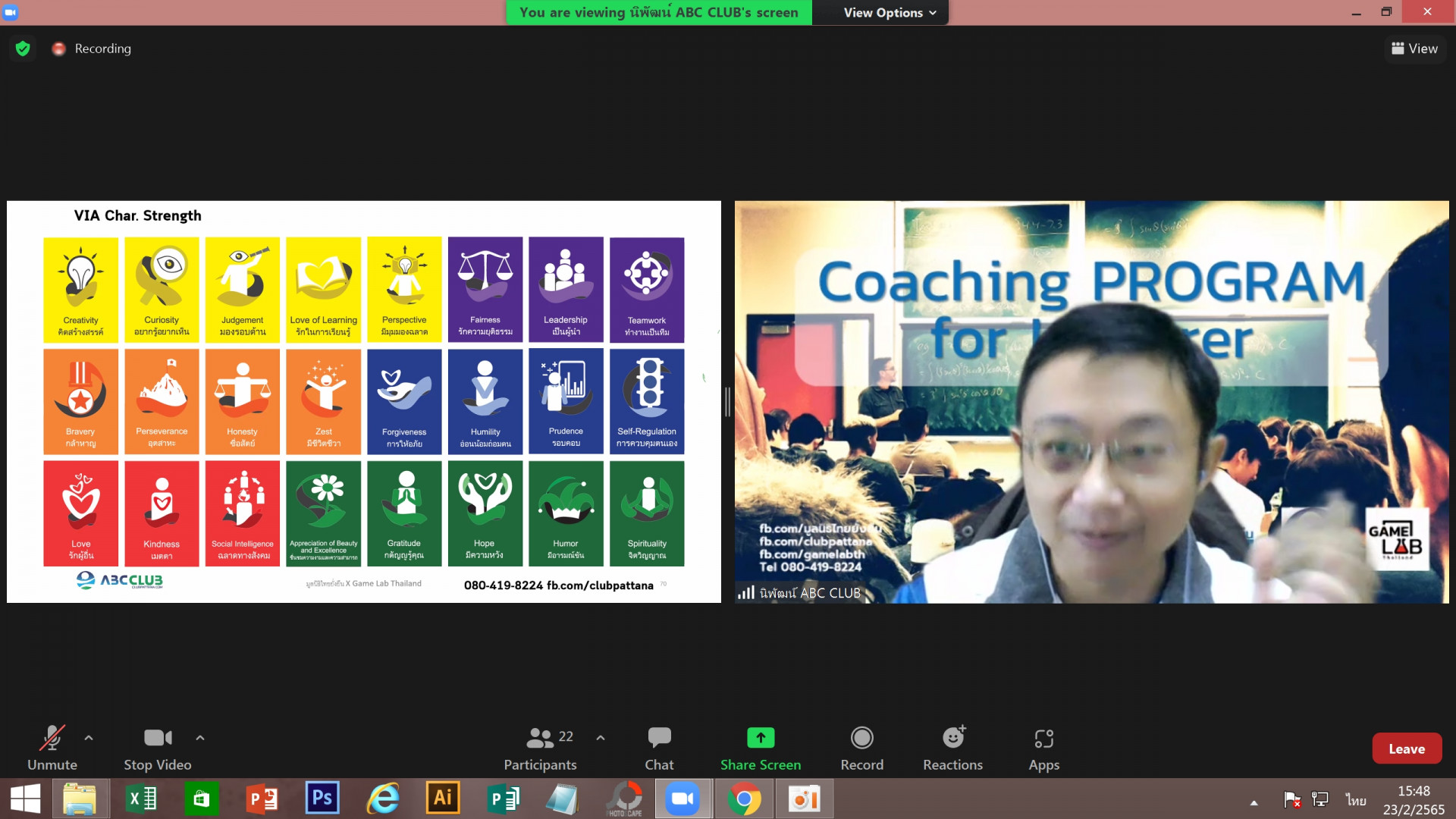1456x819 pixels.
Task: Open audio options arrow next to Unmute
Action: tap(89, 737)
